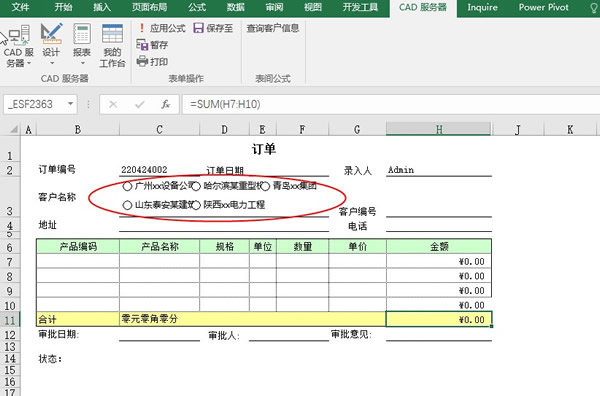This screenshot has width=600, height=396.
Task: Click the 状态 status label
Action: [x=50, y=359]
